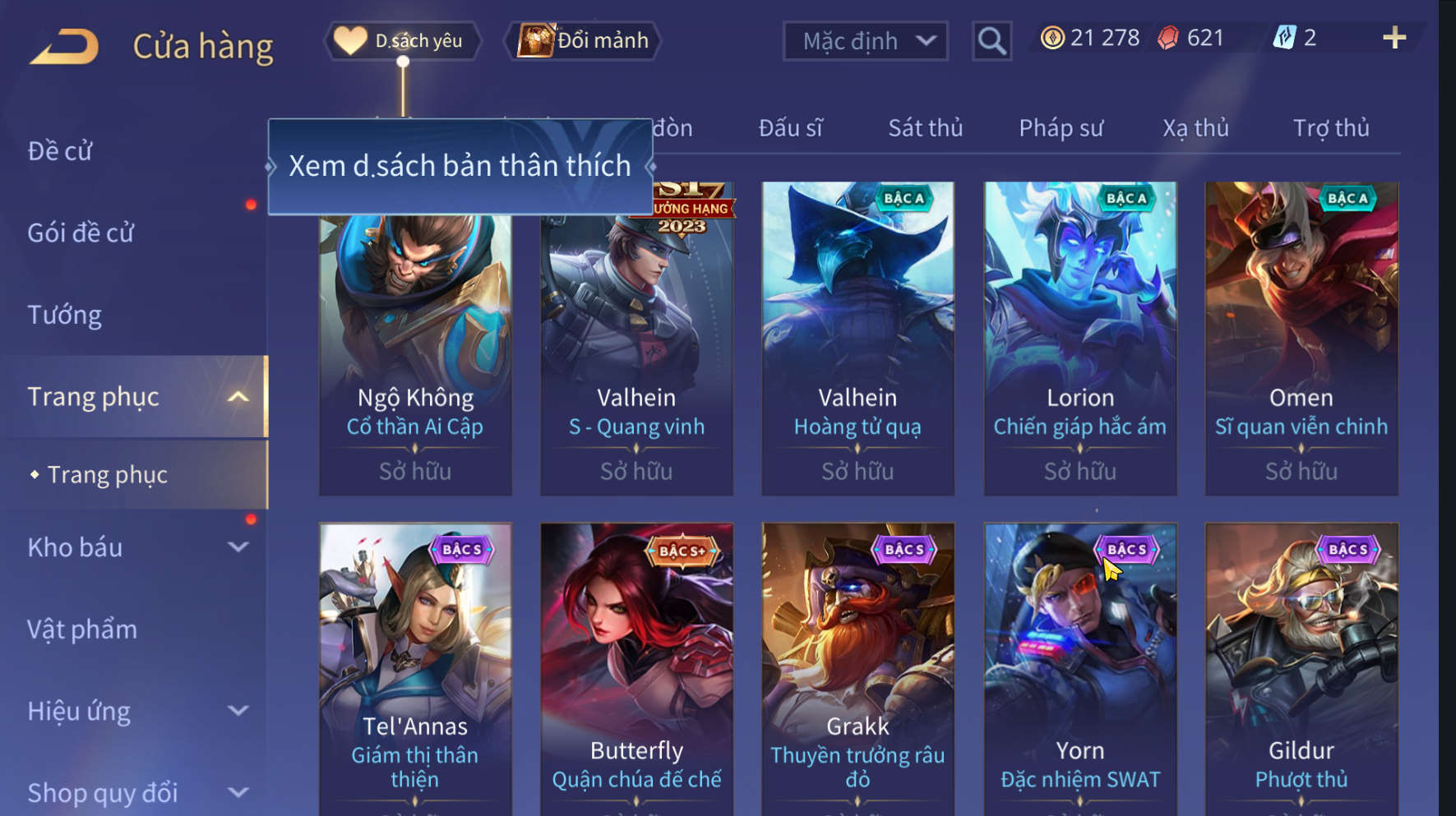This screenshot has height=816, width=1456.
Task: Switch to the Sát thủ tab
Action: 925,128
